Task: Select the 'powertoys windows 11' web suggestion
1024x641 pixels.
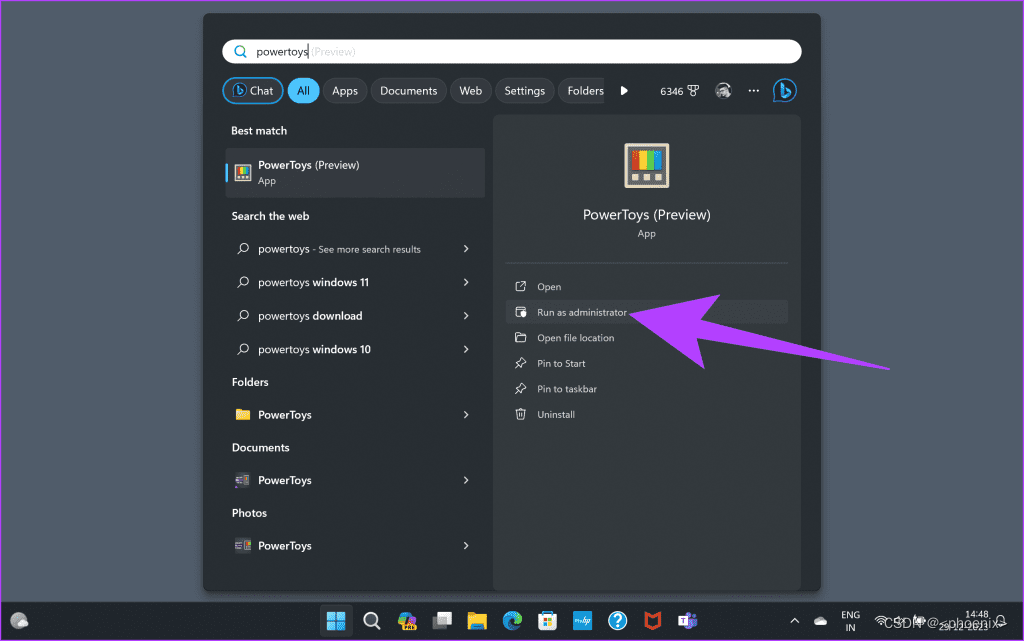Action: [x=355, y=282]
